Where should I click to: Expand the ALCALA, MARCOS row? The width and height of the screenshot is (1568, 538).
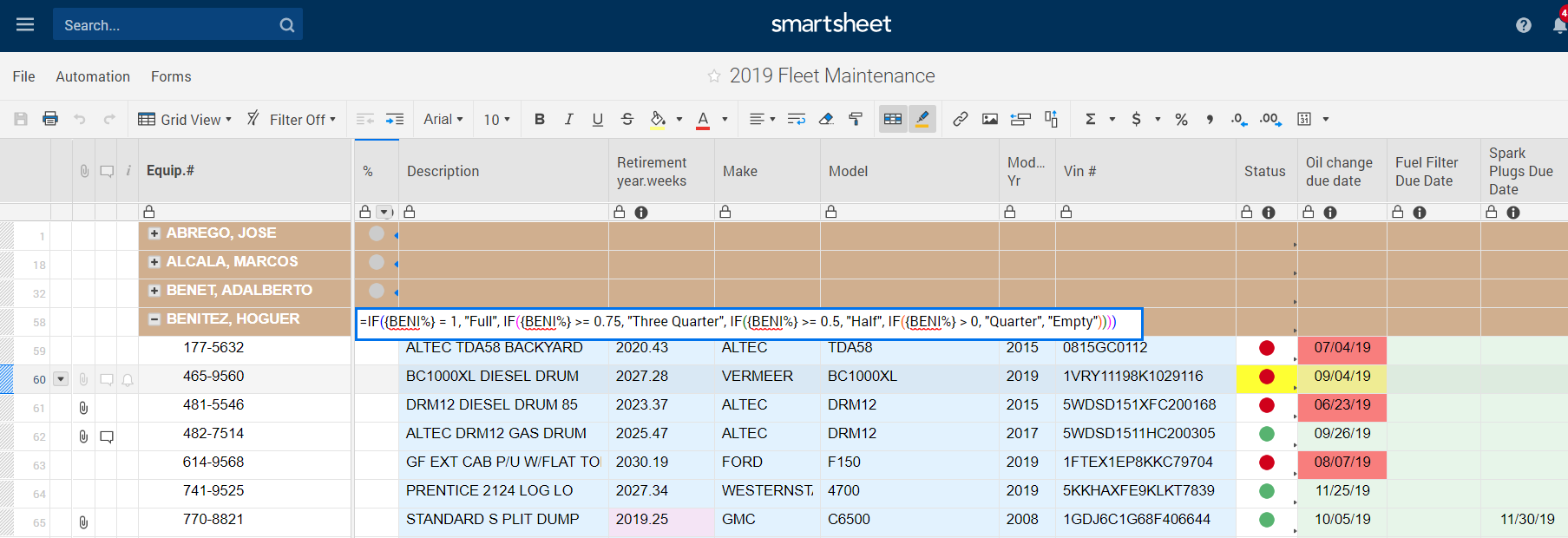[x=154, y=262]
